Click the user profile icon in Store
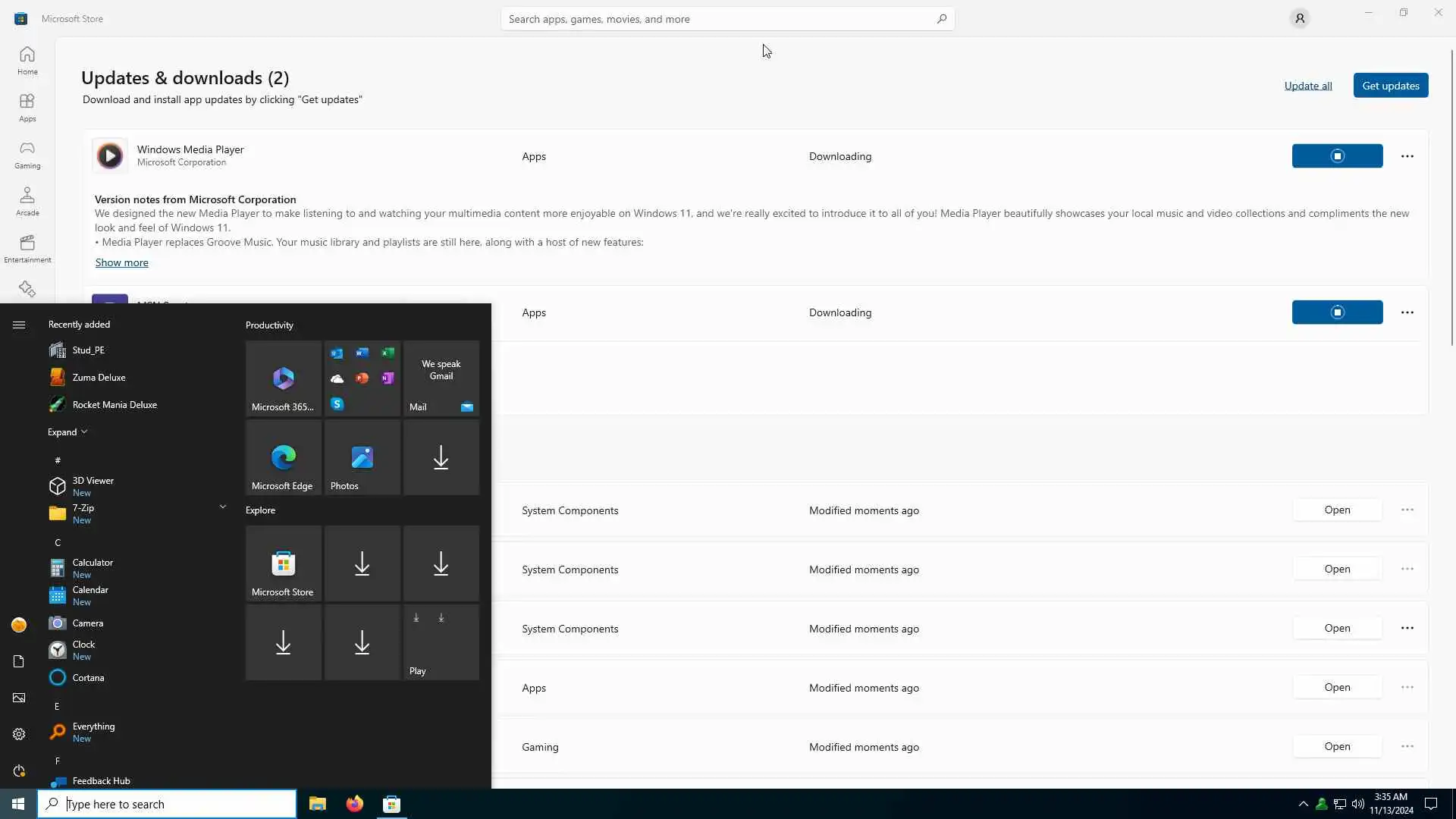Screen dimensions: 1456x819 [1299, 18]
